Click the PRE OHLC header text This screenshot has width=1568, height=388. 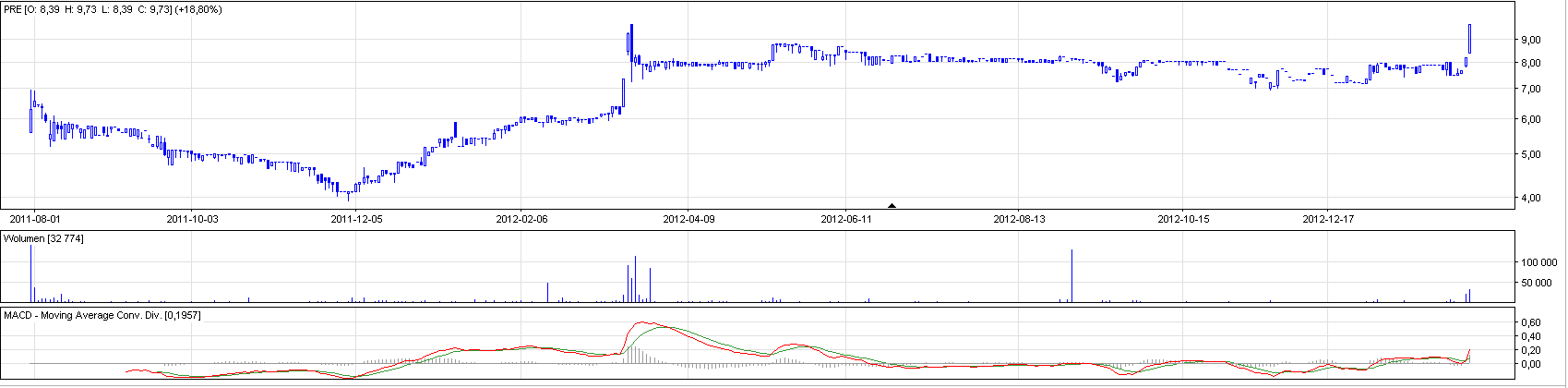[x=113, y=8]
